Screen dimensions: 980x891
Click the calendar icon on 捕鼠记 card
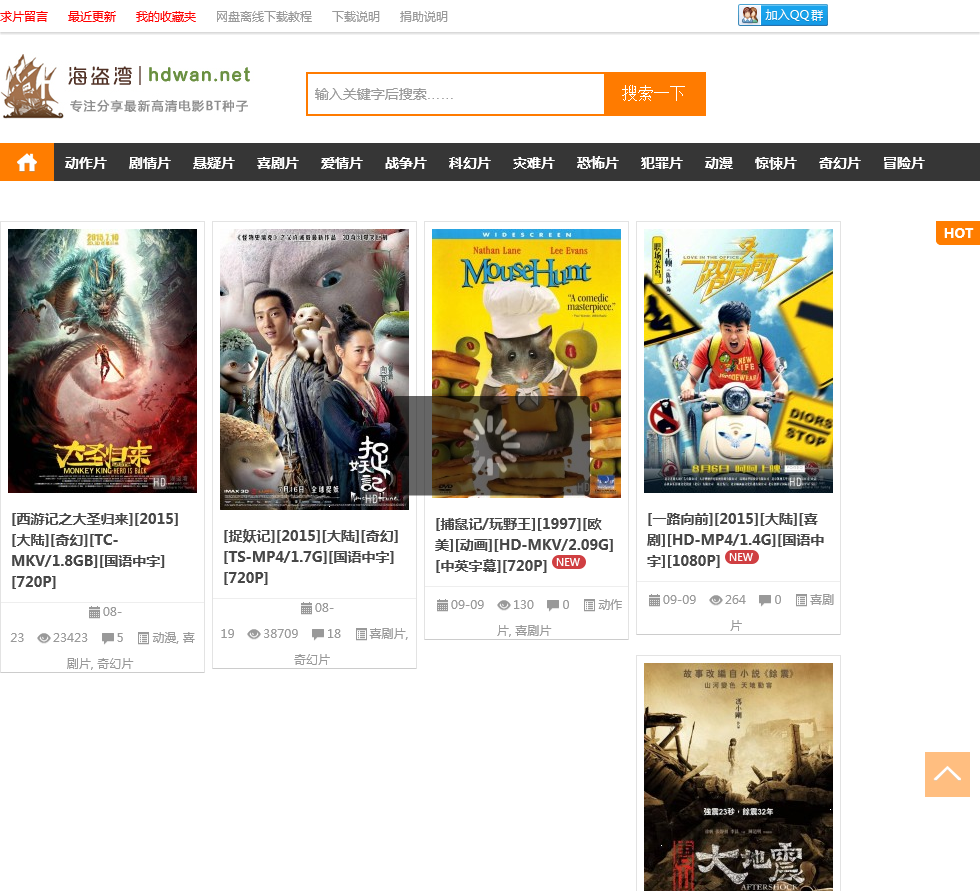point(442,605)
